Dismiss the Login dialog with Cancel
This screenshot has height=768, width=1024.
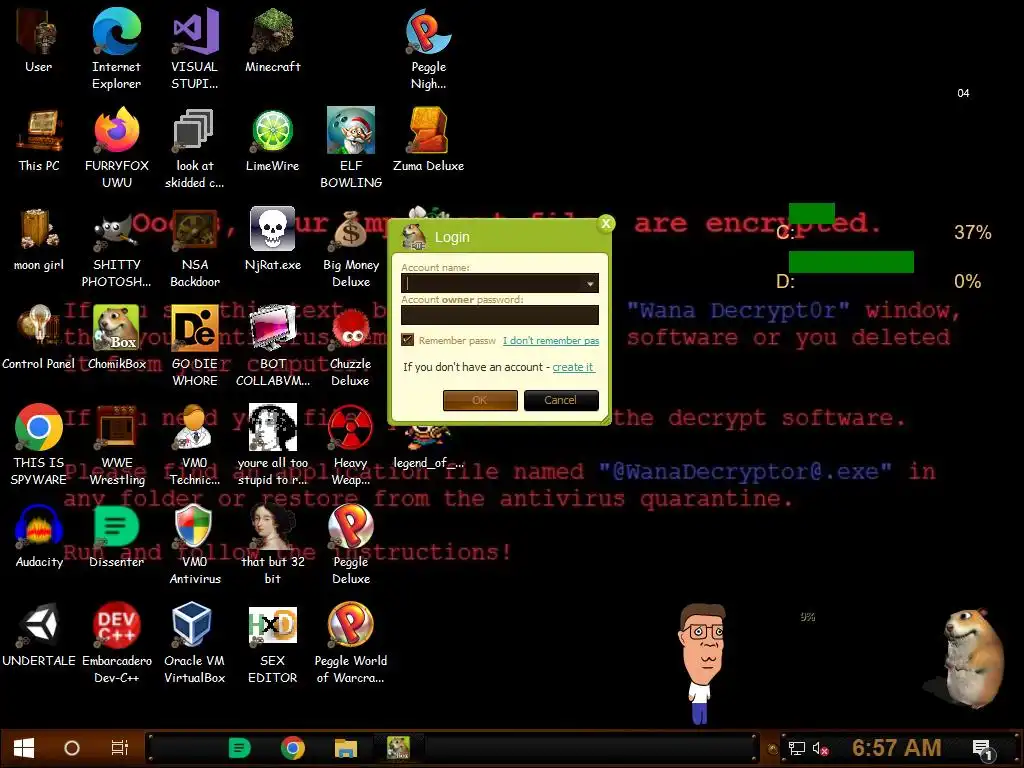(561, 400)
